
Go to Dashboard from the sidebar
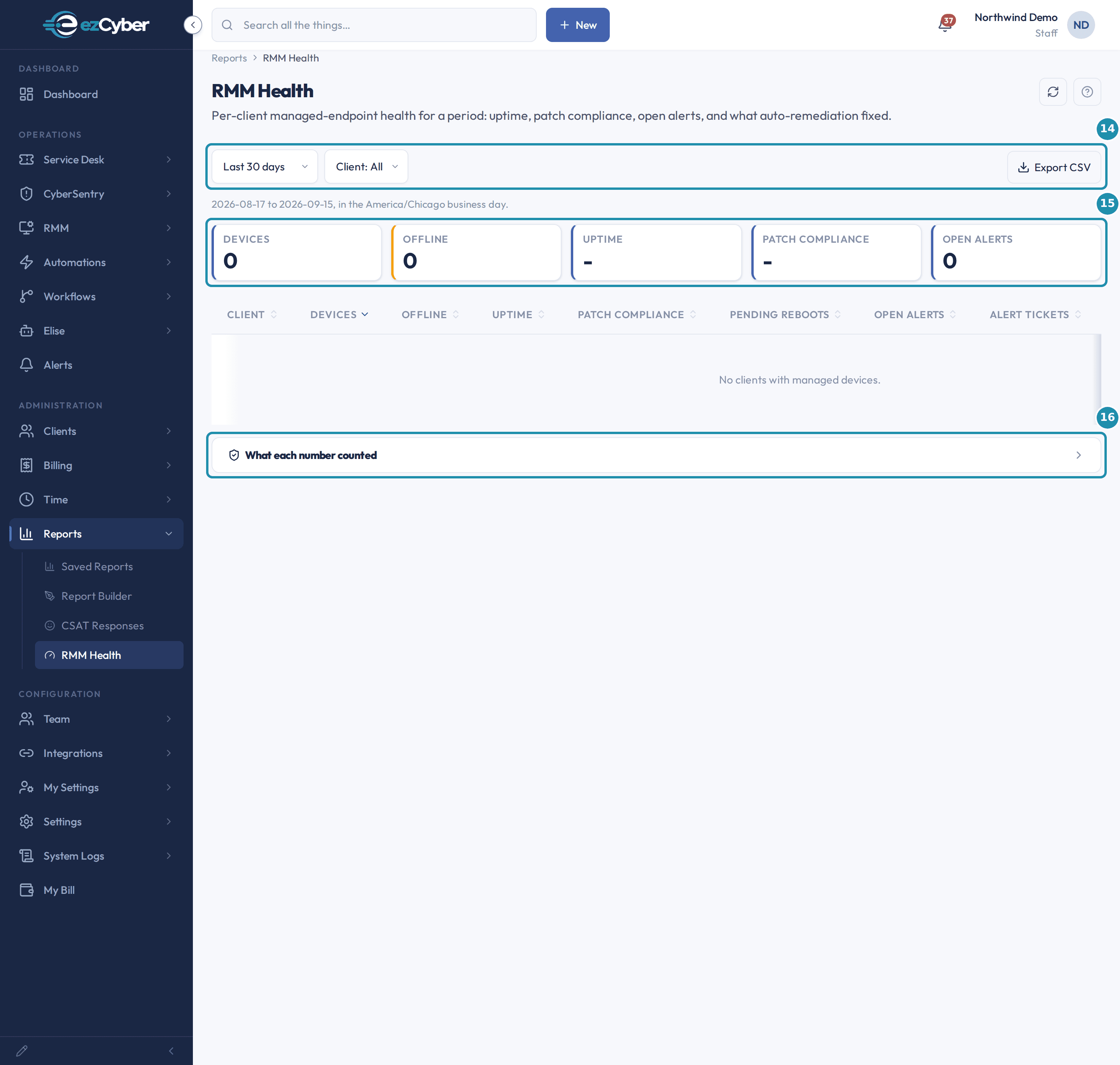click(96, 94)
